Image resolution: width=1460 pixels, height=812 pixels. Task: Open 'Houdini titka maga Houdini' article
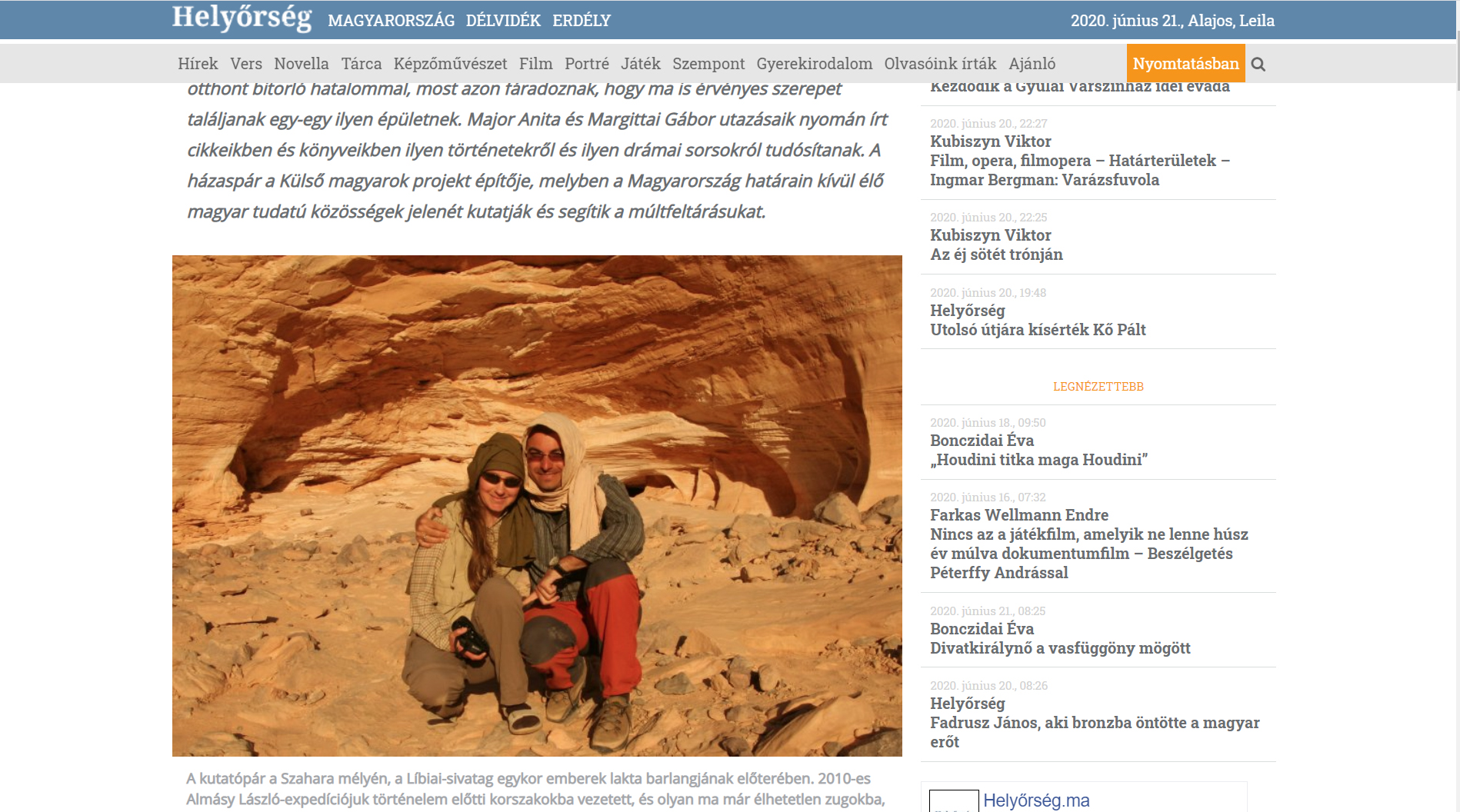pos(1038,460)
